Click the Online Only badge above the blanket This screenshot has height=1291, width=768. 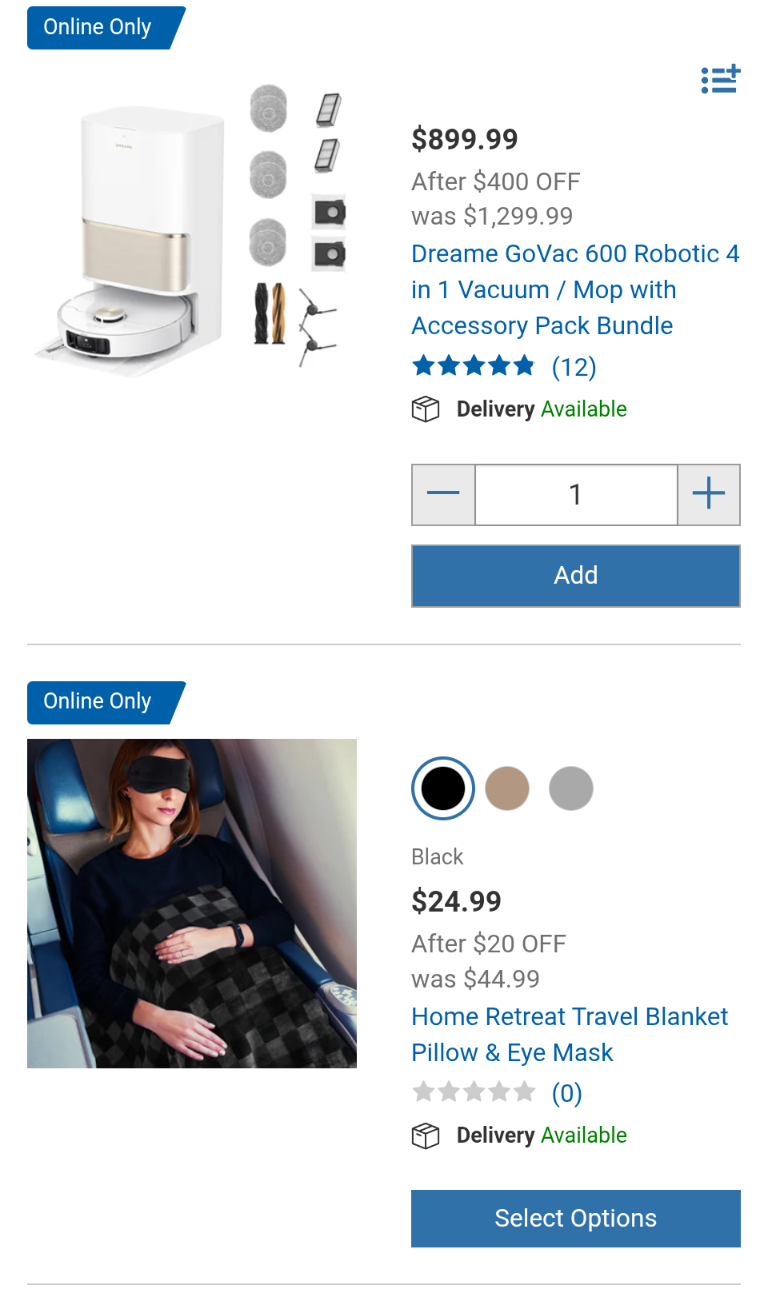[106, 702]
